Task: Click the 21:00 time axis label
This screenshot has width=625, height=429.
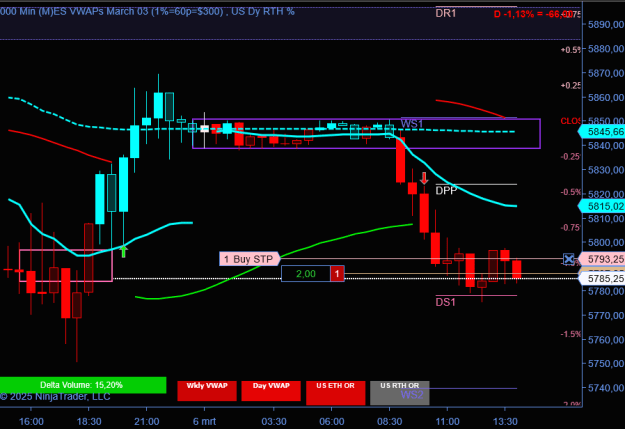Action: point(147,421)
